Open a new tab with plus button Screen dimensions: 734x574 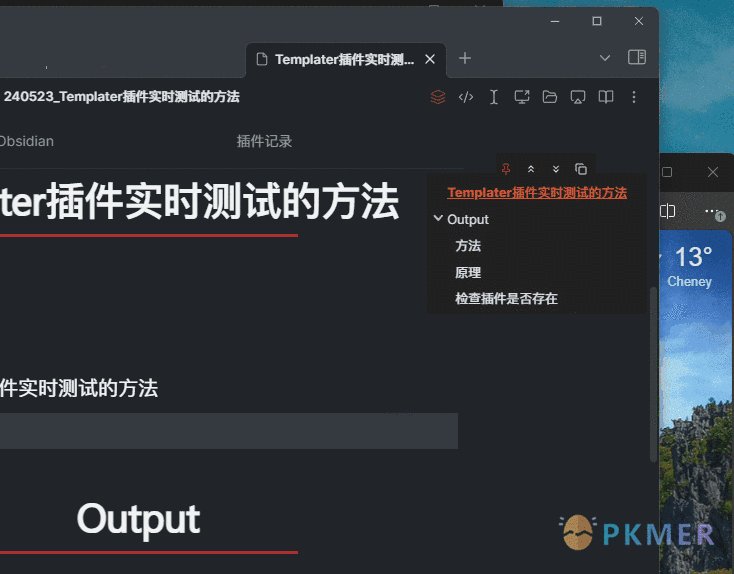tap(464, 59)
